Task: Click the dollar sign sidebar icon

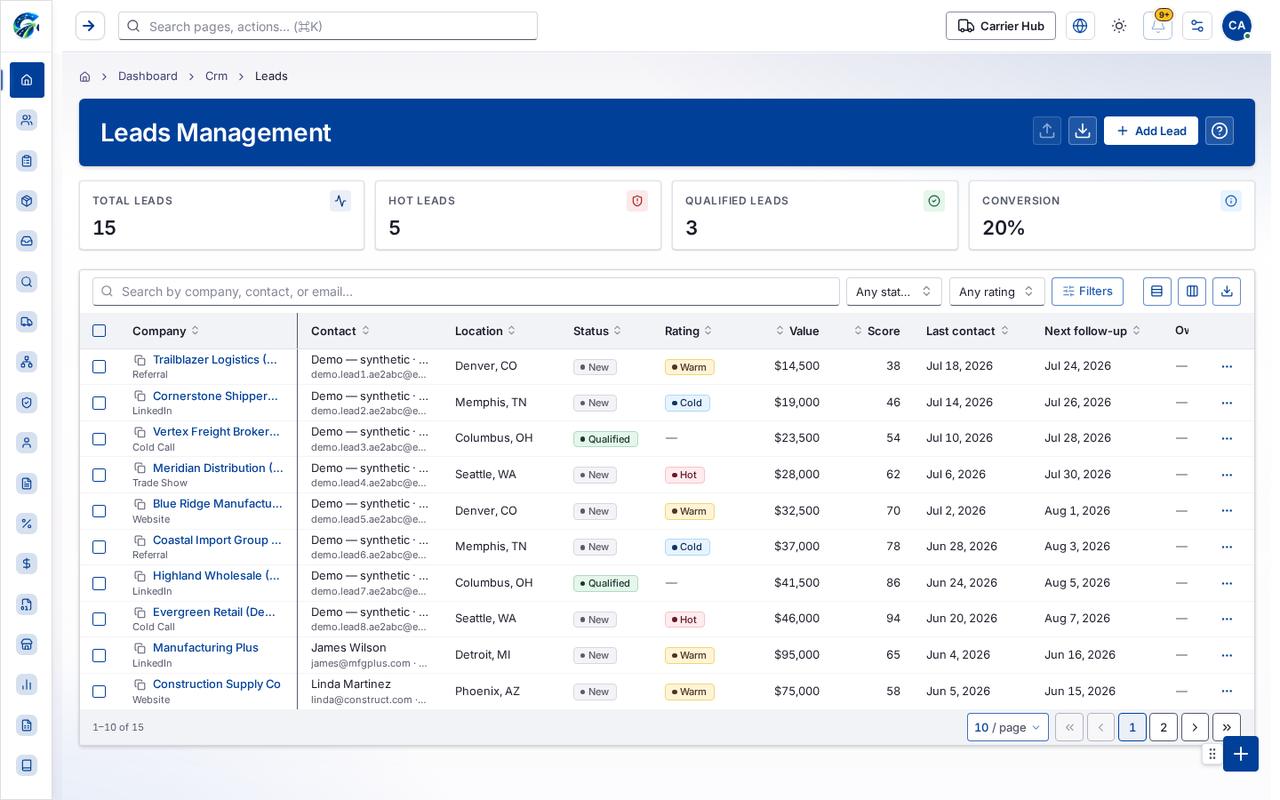Action: 27,564
